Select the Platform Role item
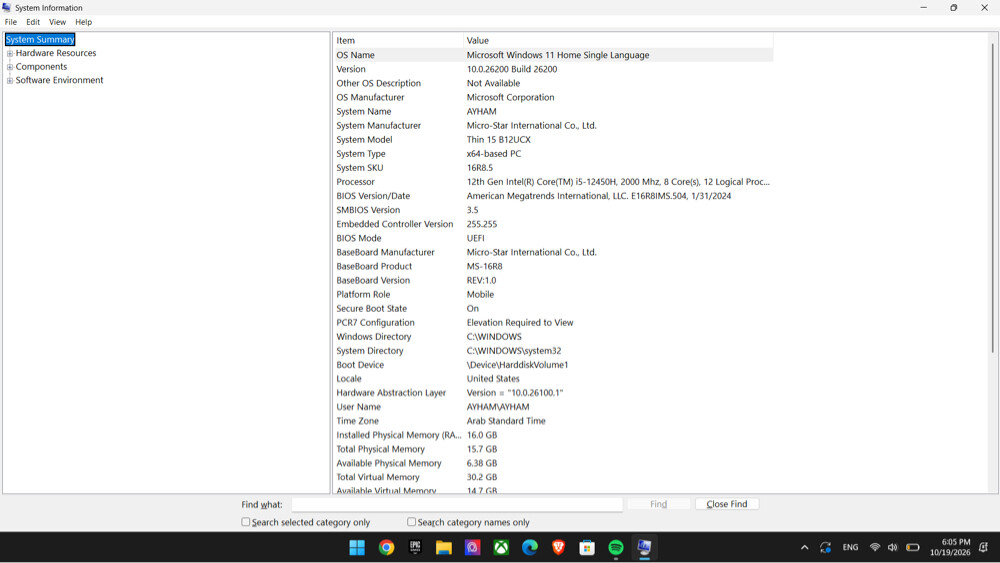The height and width of the screenshot is (563, 1000). coord(363,294)
